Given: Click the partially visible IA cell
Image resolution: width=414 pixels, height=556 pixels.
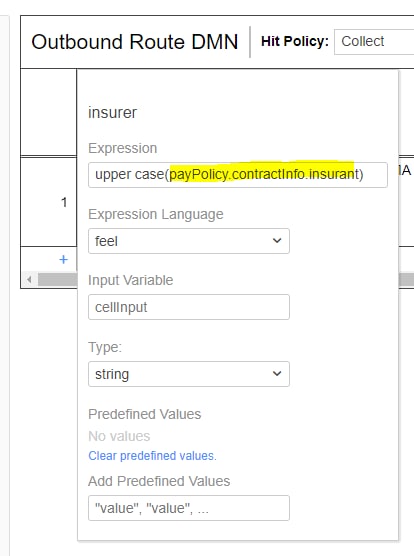Looking at the screenshot, I should click(x=406, y=171).
